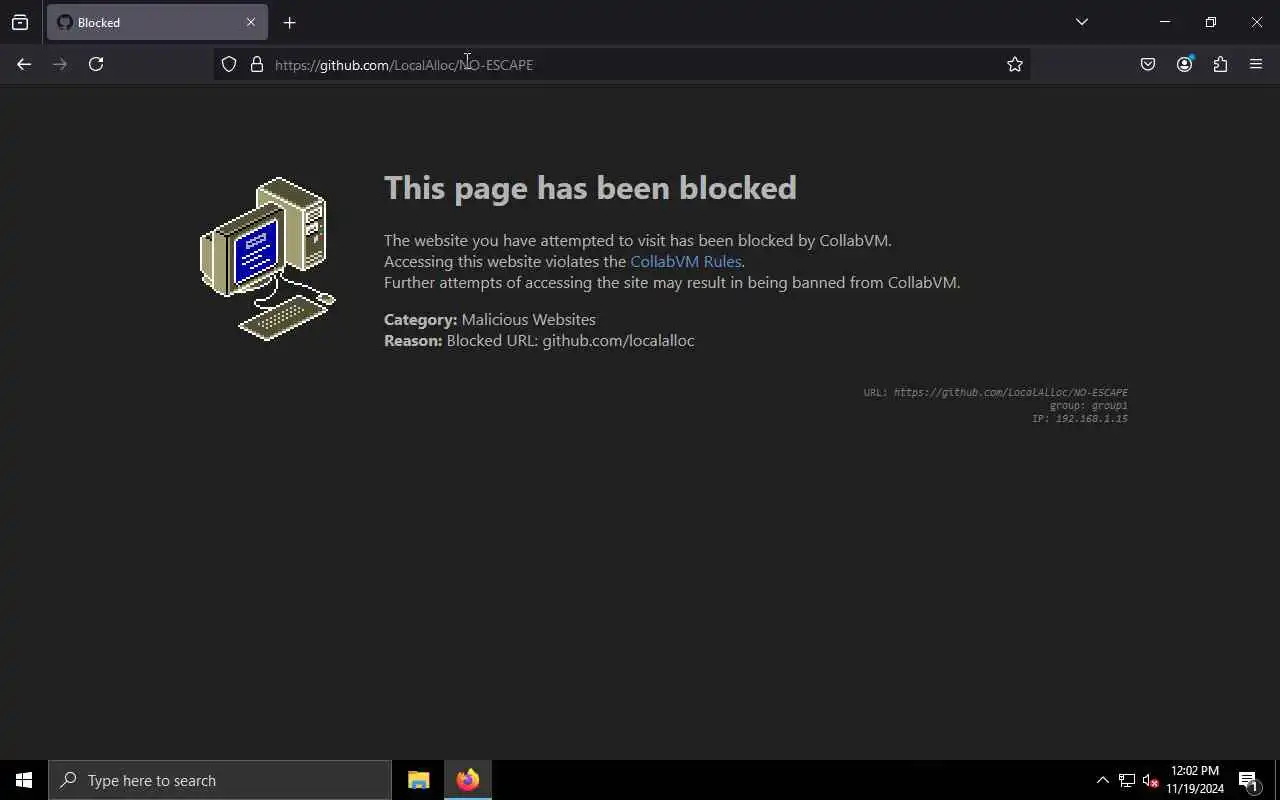Click 'Blocked URL: github.com/localalloc' reason text
Viewport: 1280px width, 800px height.
click(570, 340)
